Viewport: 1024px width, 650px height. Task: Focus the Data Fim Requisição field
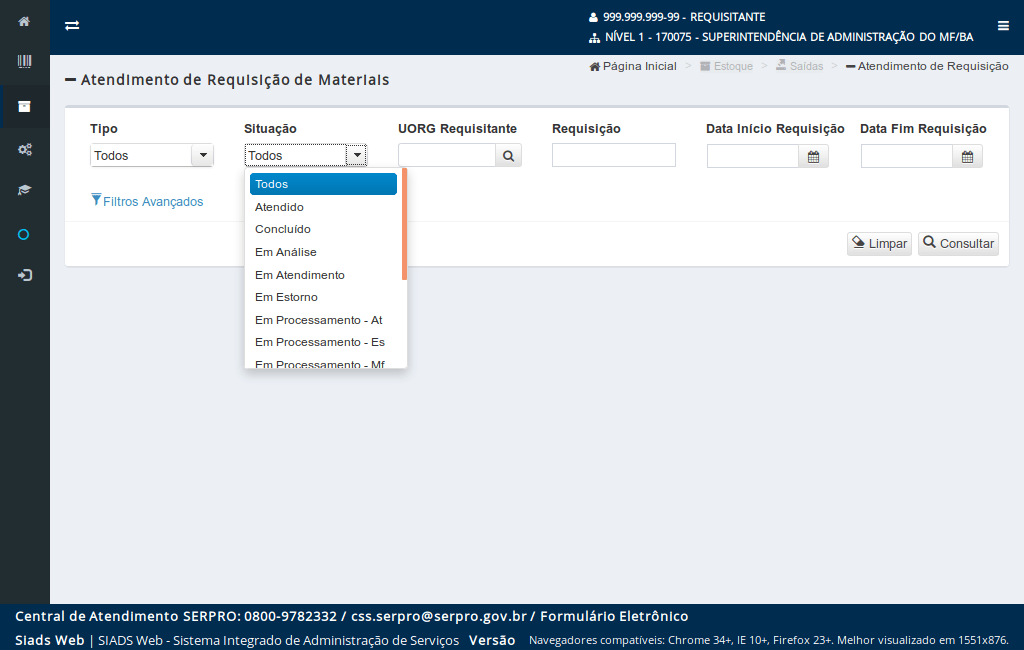[907, 157]
